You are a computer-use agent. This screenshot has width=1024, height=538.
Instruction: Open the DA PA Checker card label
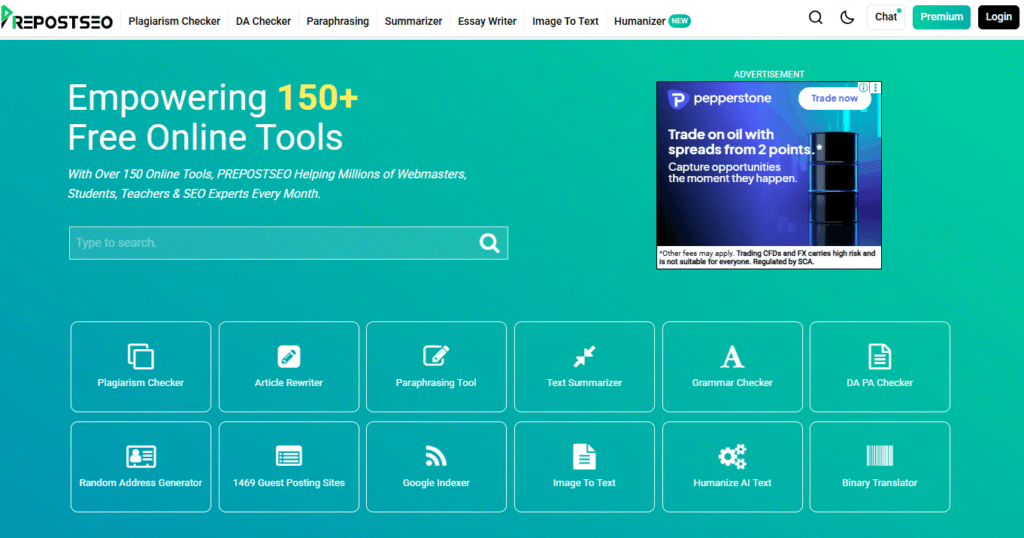tap(880, 383)
